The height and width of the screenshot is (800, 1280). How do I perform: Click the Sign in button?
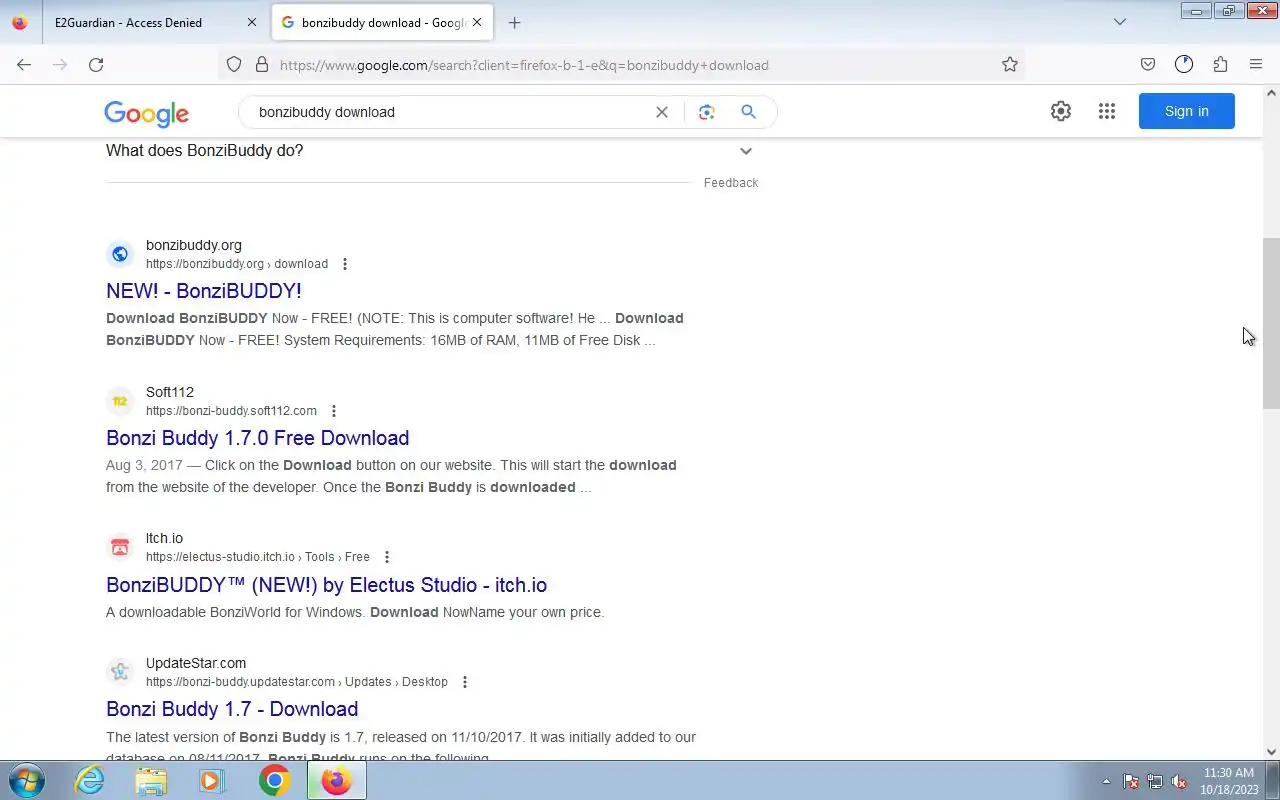click(x=1187, y=111)
